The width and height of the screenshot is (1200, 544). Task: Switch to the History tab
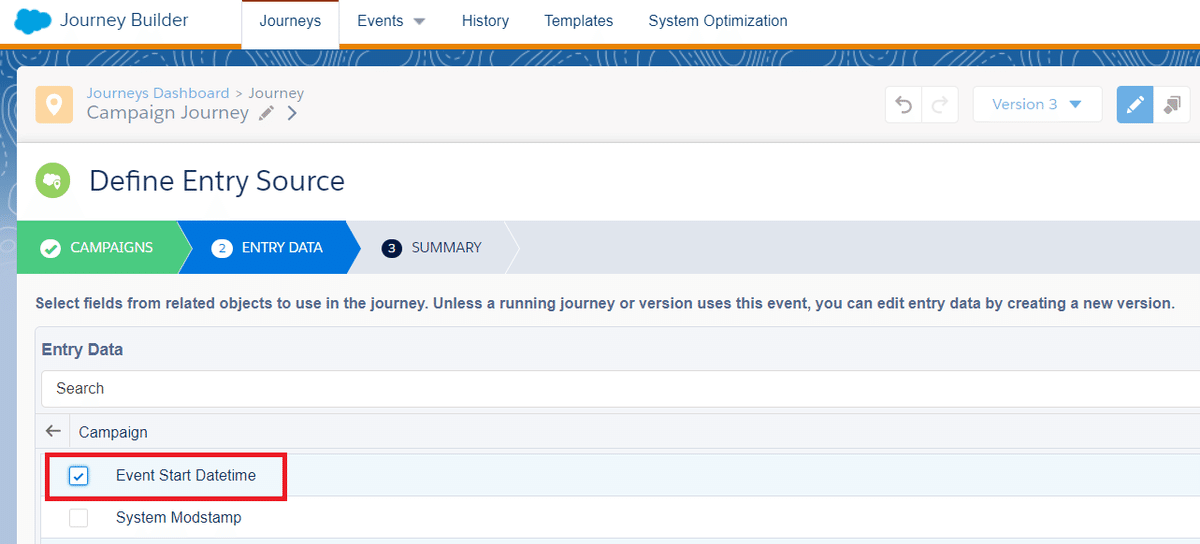(485, 21)
